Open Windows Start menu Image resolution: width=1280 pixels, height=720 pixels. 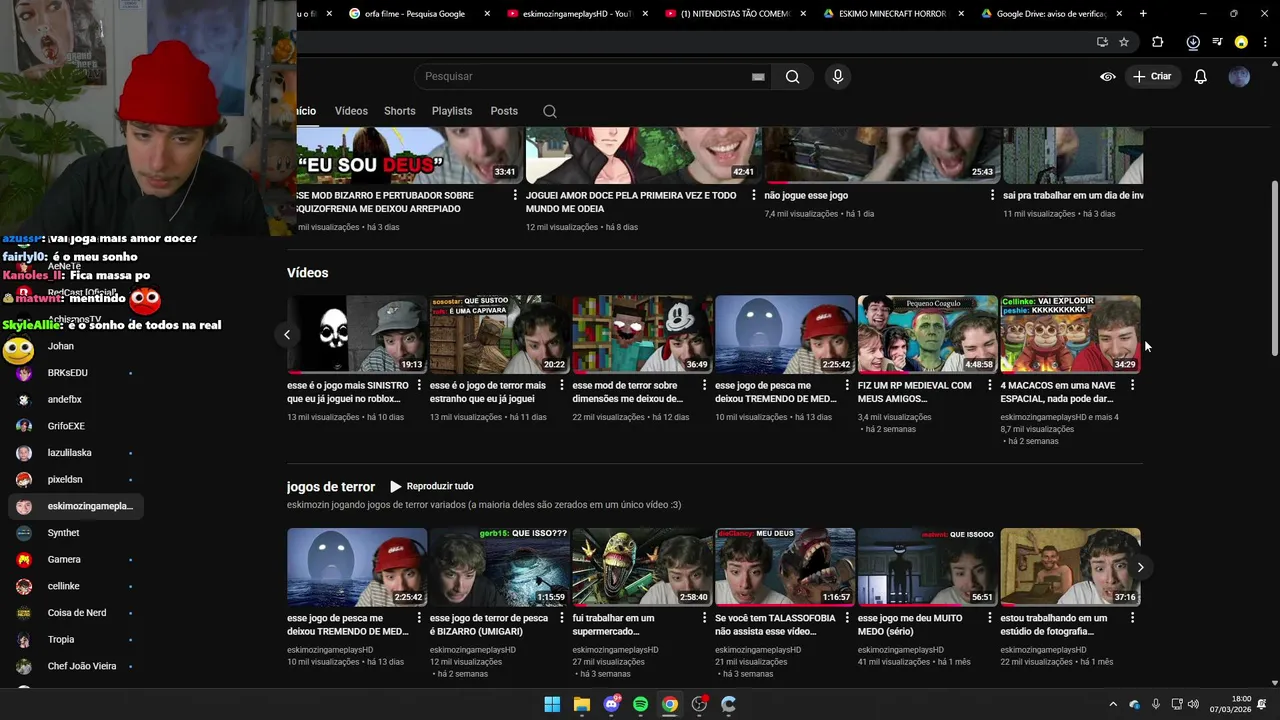pyautogui.click(x=552, y=704)
